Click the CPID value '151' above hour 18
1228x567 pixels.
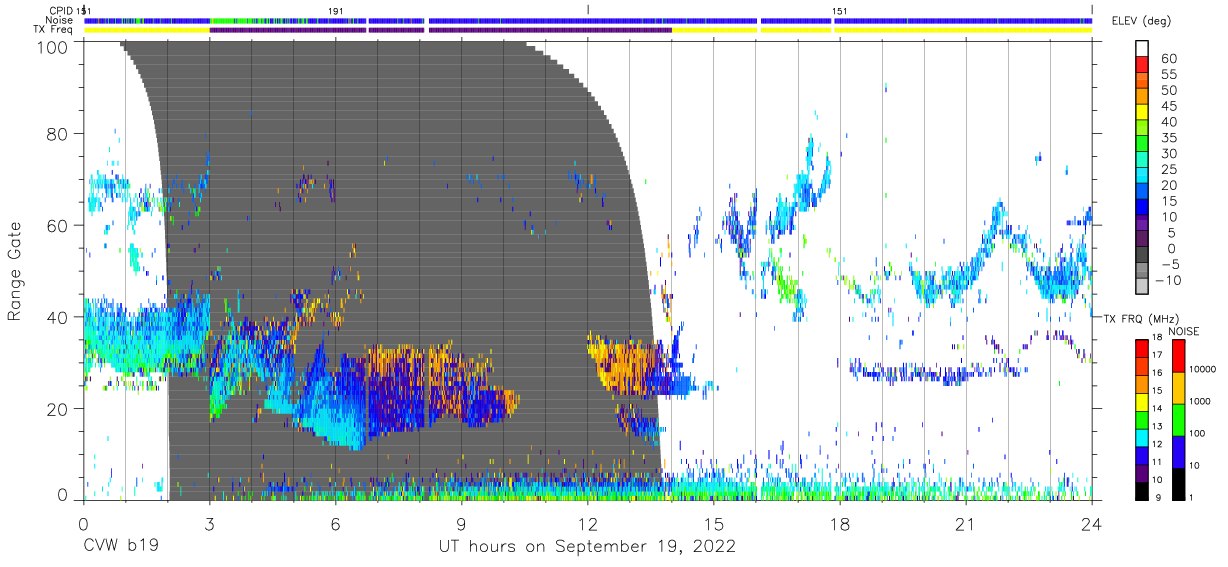[840, 10]
